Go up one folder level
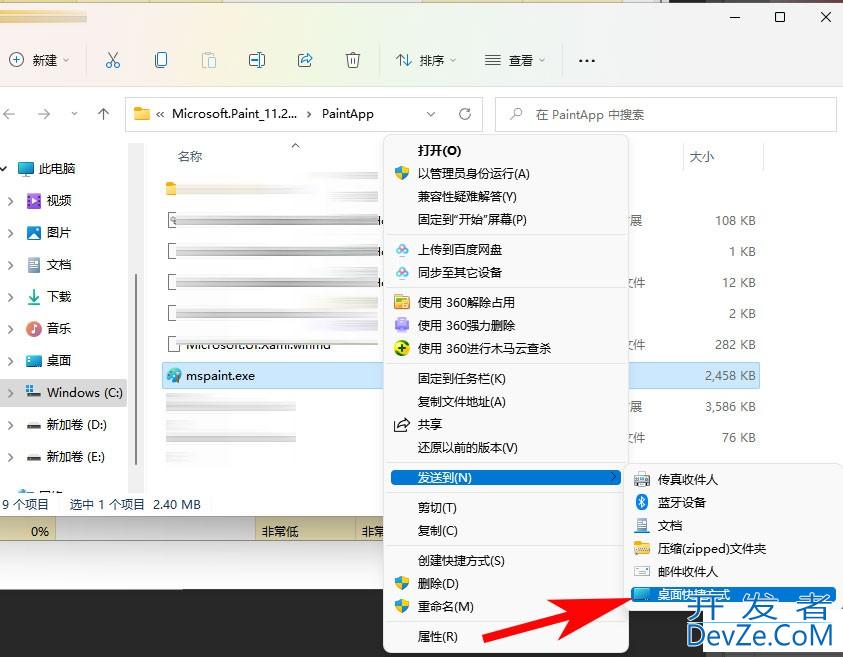 [103, 114]
